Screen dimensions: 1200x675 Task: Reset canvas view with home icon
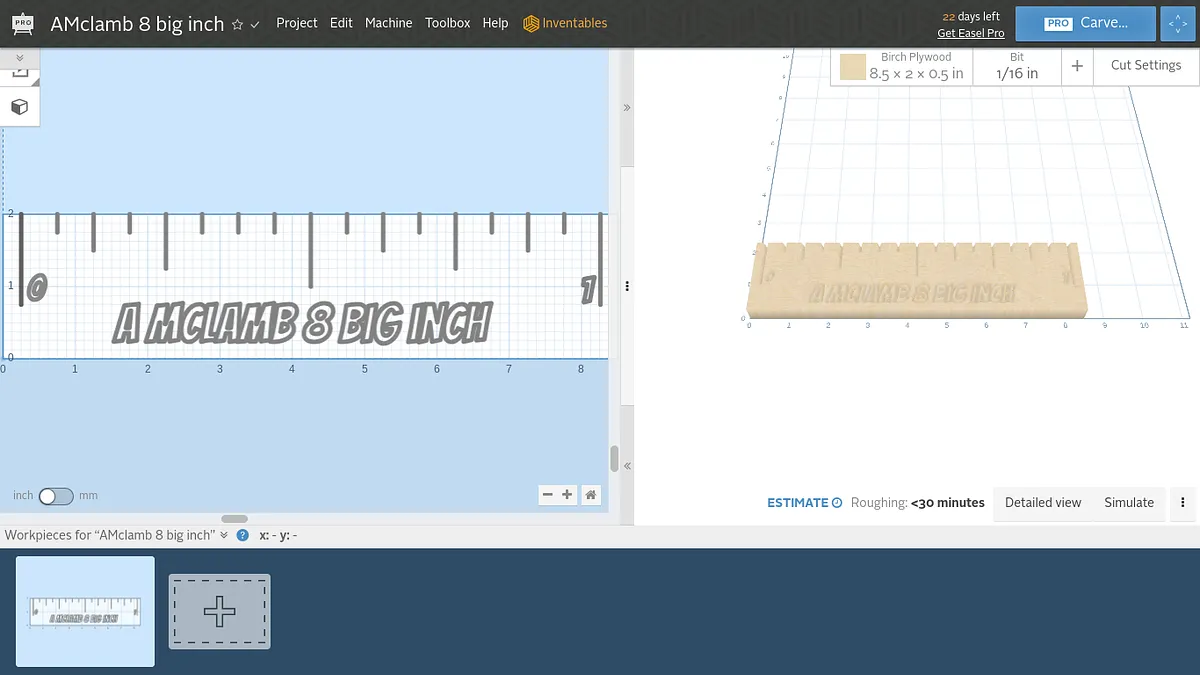[591, 494]
